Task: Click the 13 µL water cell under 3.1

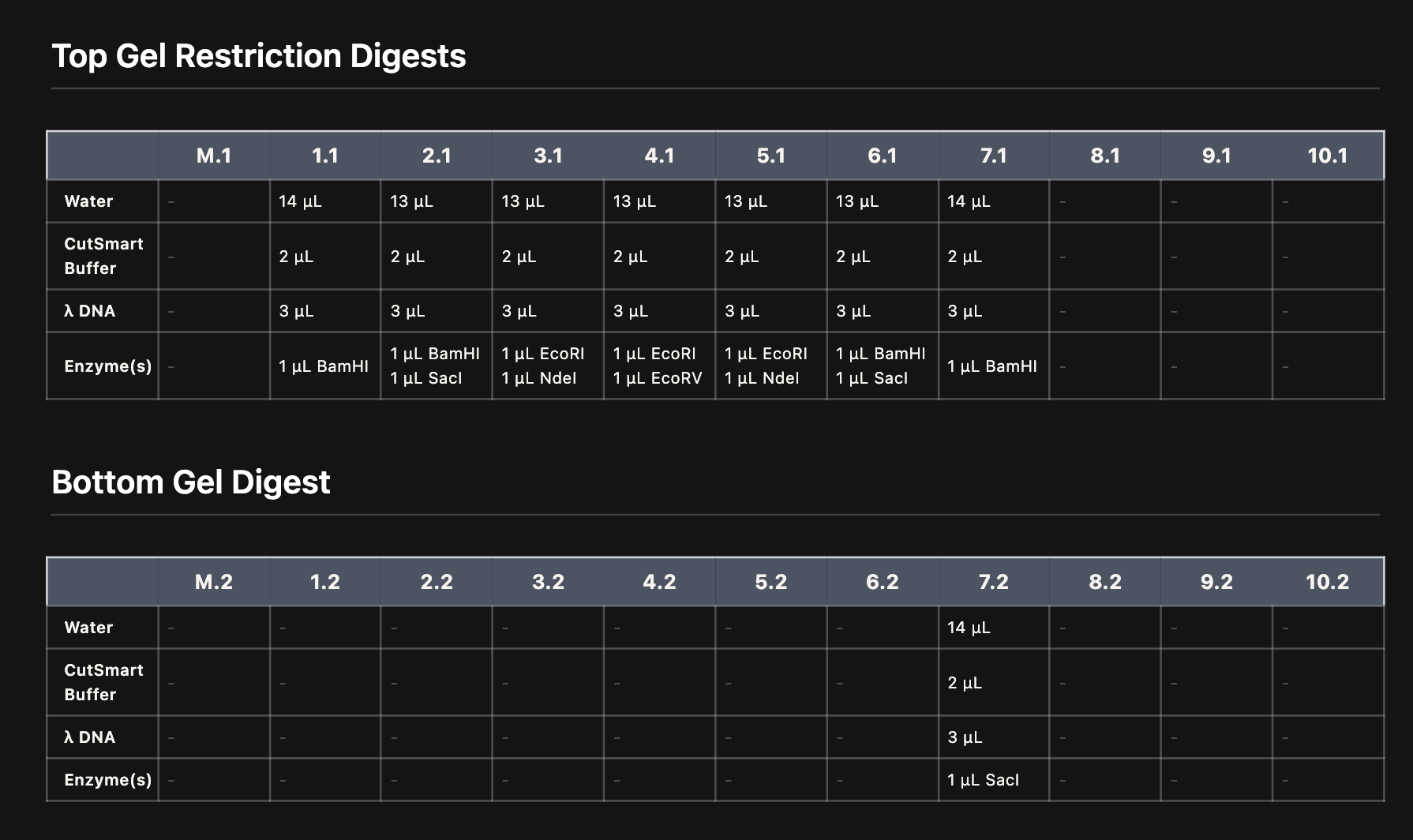Action: [523, 201]
